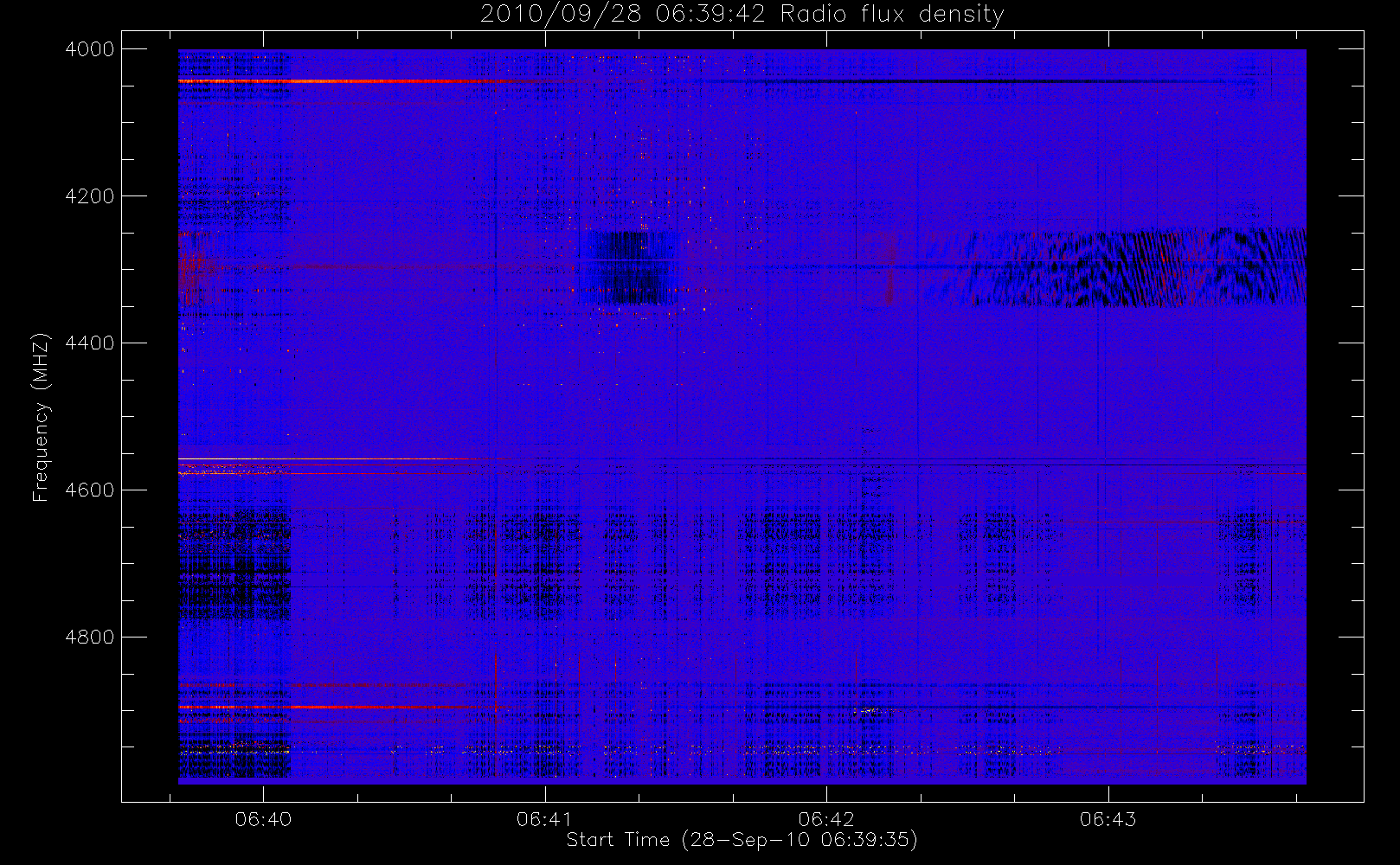Viewport: 1400px width, 865px height.
Task: Select the 4400 frequency tick label
Action: 90,343
